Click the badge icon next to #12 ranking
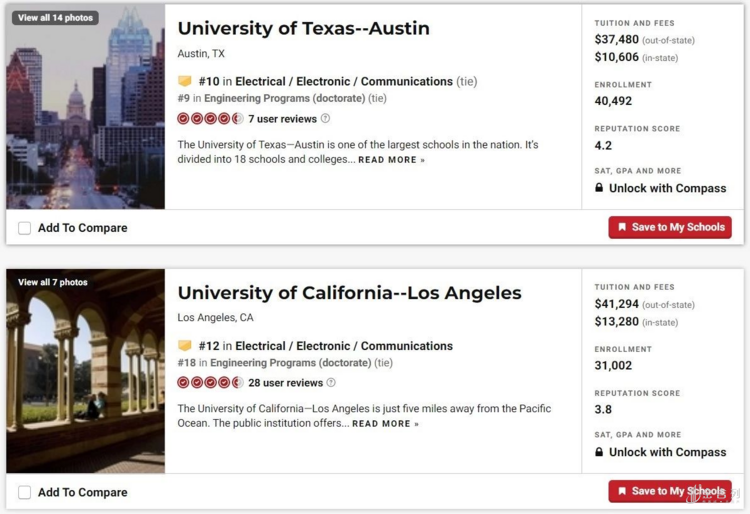 [x=184, y=346]
